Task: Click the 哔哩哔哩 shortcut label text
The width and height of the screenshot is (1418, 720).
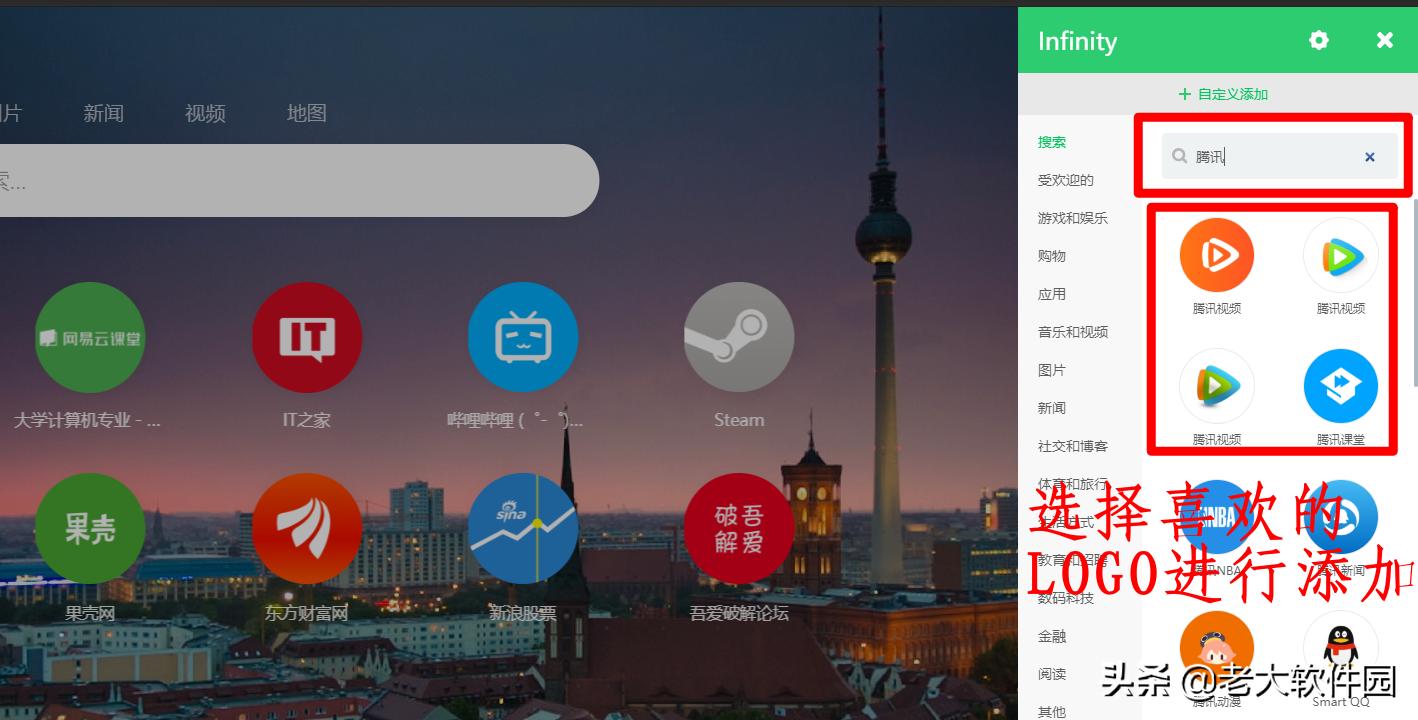Action: pos(515,420)
